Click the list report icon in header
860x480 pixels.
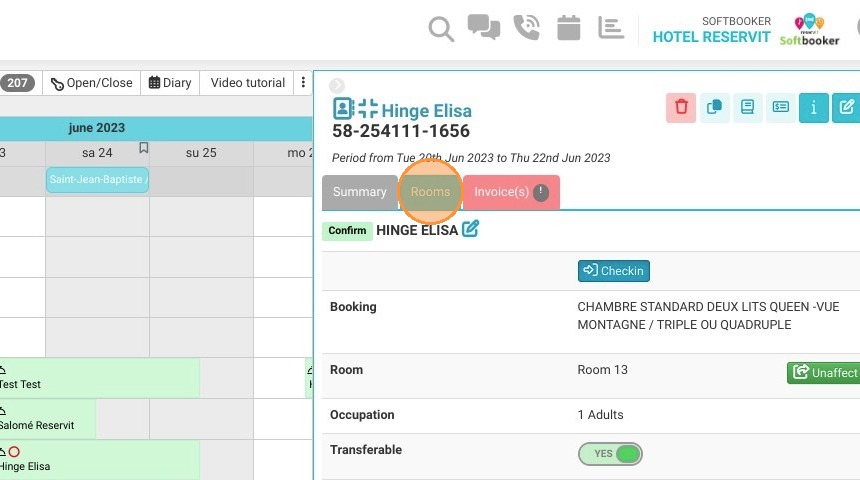tap(611, 27)
